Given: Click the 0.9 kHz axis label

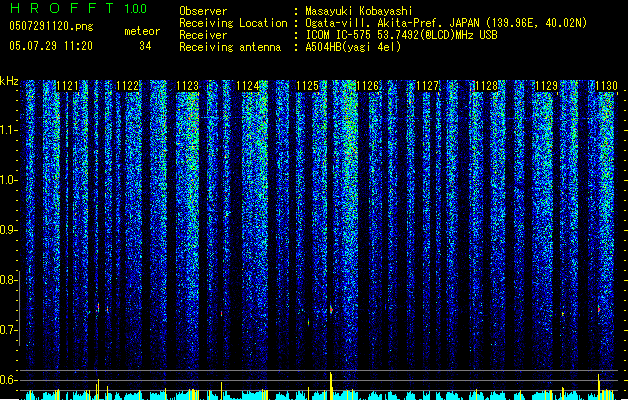Looking at the screenshot, I should tap(8, 230).
